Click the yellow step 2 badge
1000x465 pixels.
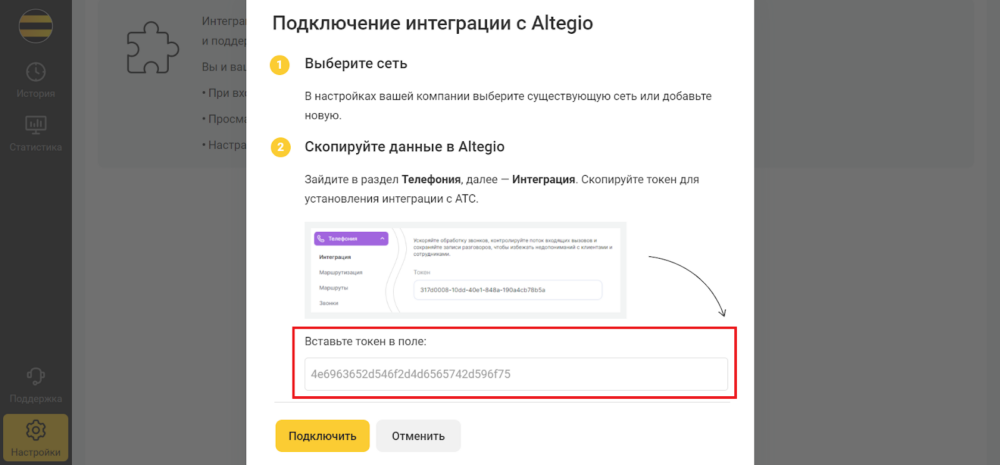coord(279,148)
